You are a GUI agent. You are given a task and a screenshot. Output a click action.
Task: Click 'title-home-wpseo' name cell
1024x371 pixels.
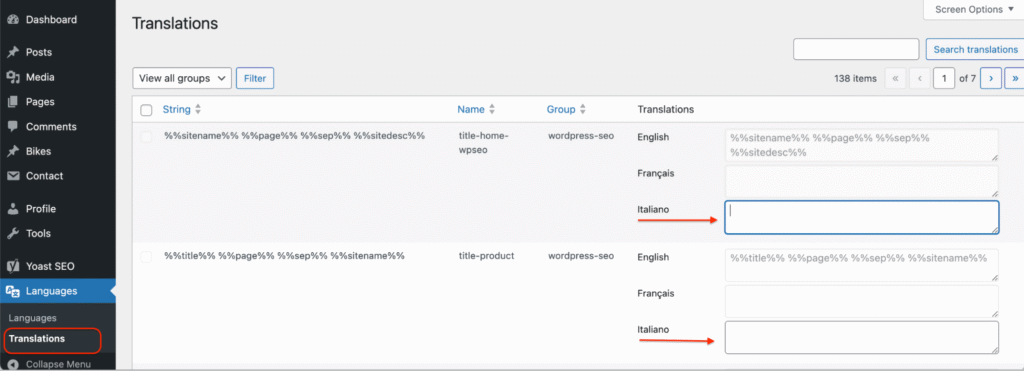[x=483, y=142]
